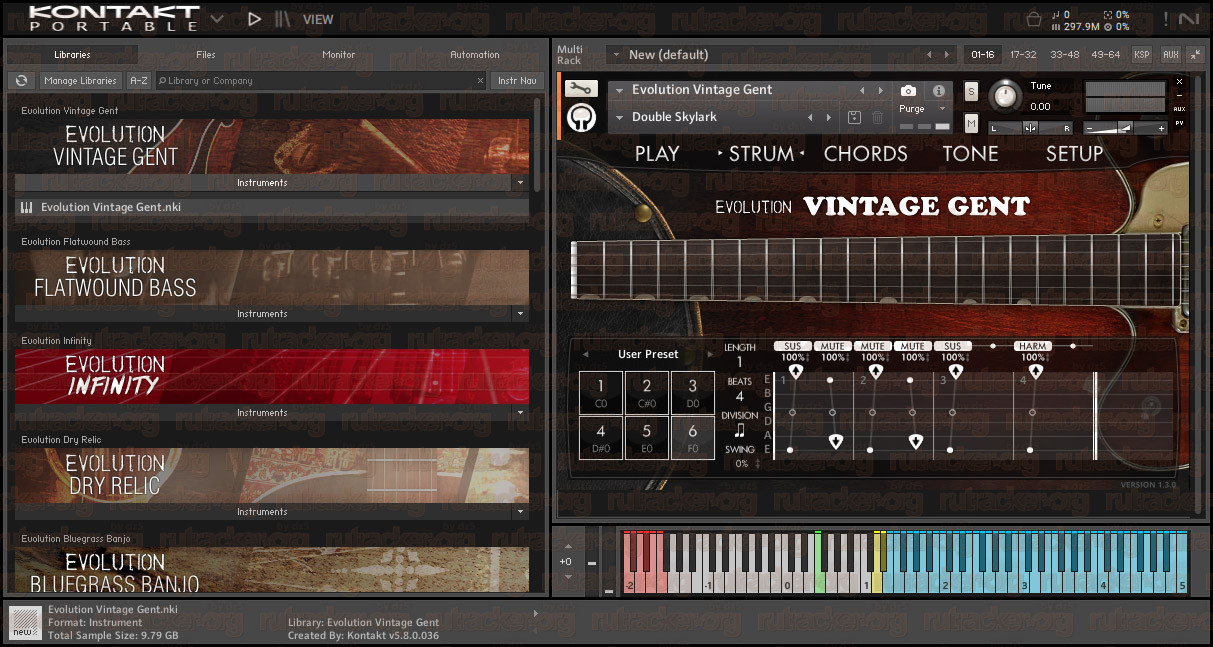
Task: Click the exclamation warning icon in header
Action: tap(1164, 19)
